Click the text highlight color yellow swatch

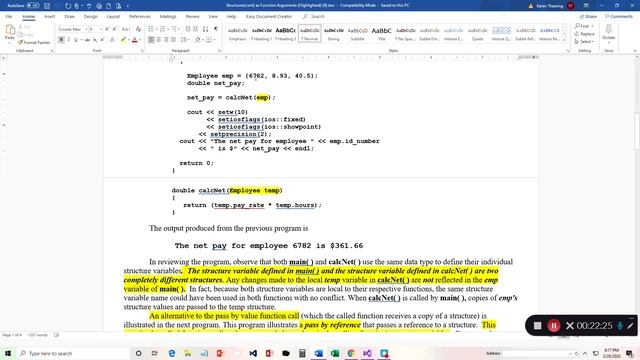[123, 40]
